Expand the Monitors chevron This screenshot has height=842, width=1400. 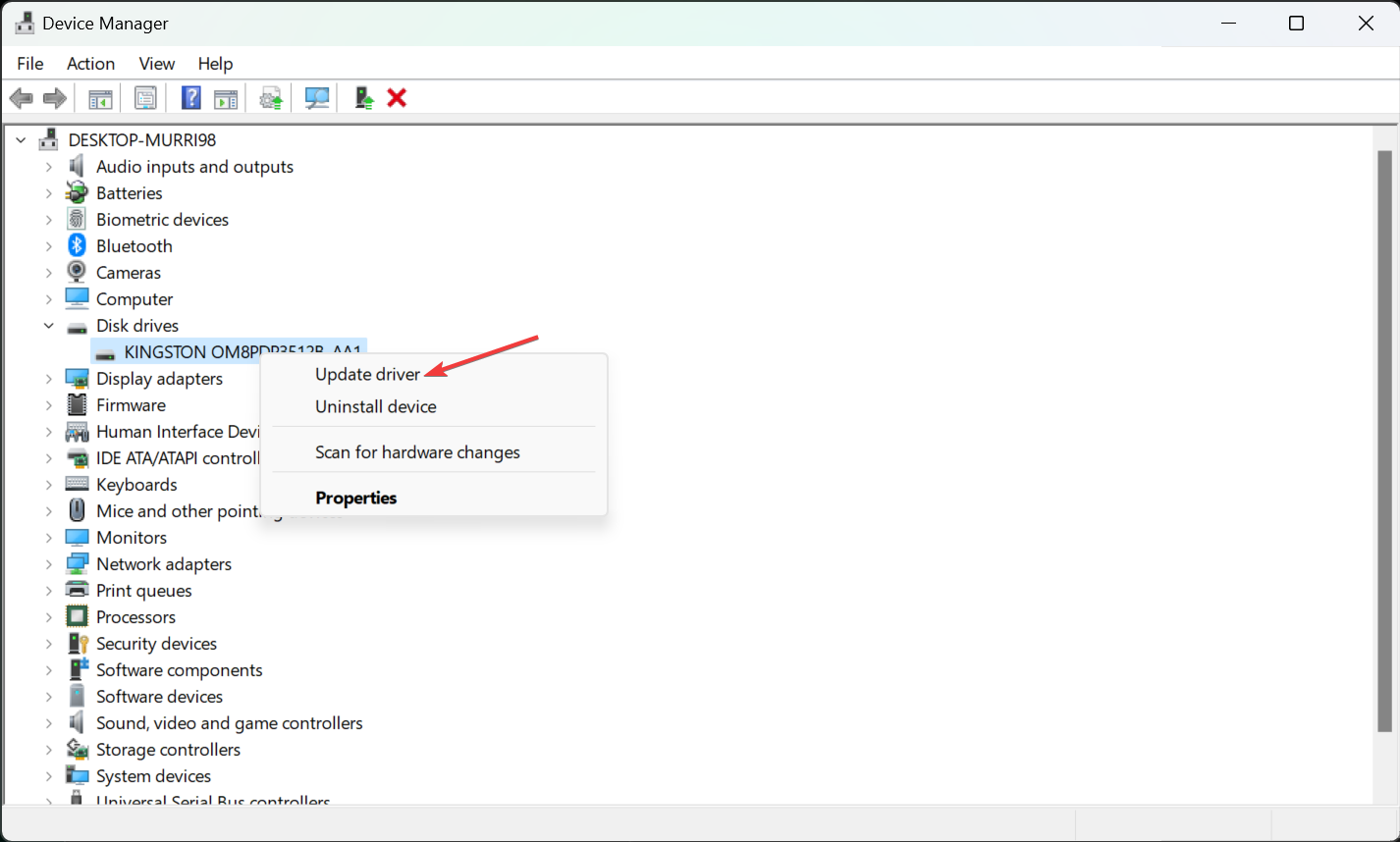pyautogui.click(x=48, y=538)
